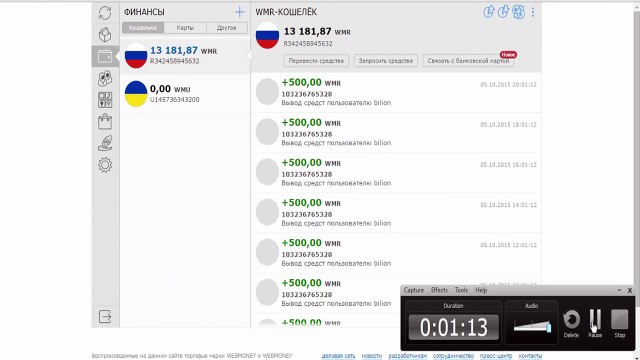This screenshot has height=360, width=640.
Task: Open the Tools menu in recorder
Action: (x=461, y=290)
